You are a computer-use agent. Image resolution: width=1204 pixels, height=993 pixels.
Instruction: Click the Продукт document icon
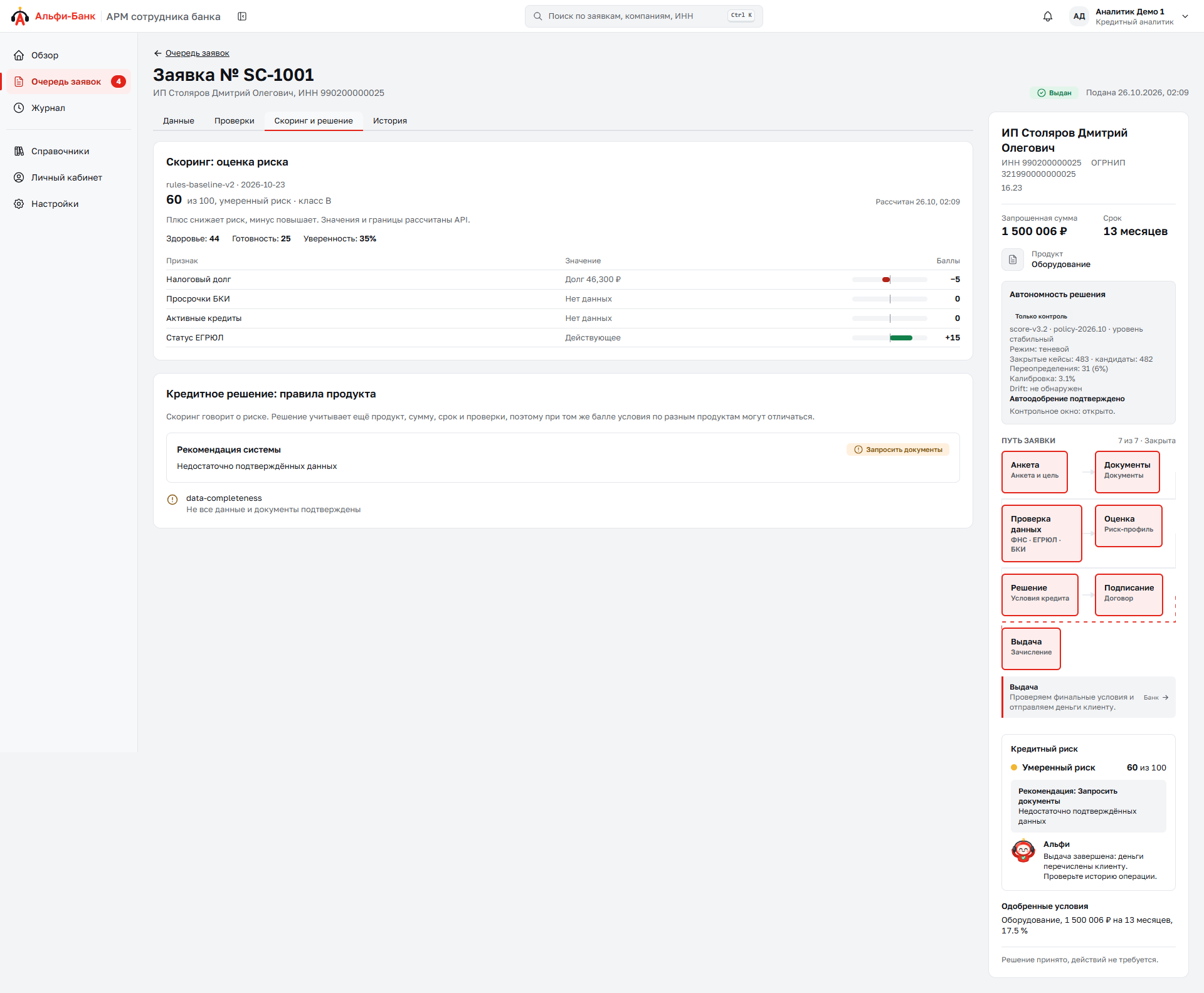tap(1013, 260)
